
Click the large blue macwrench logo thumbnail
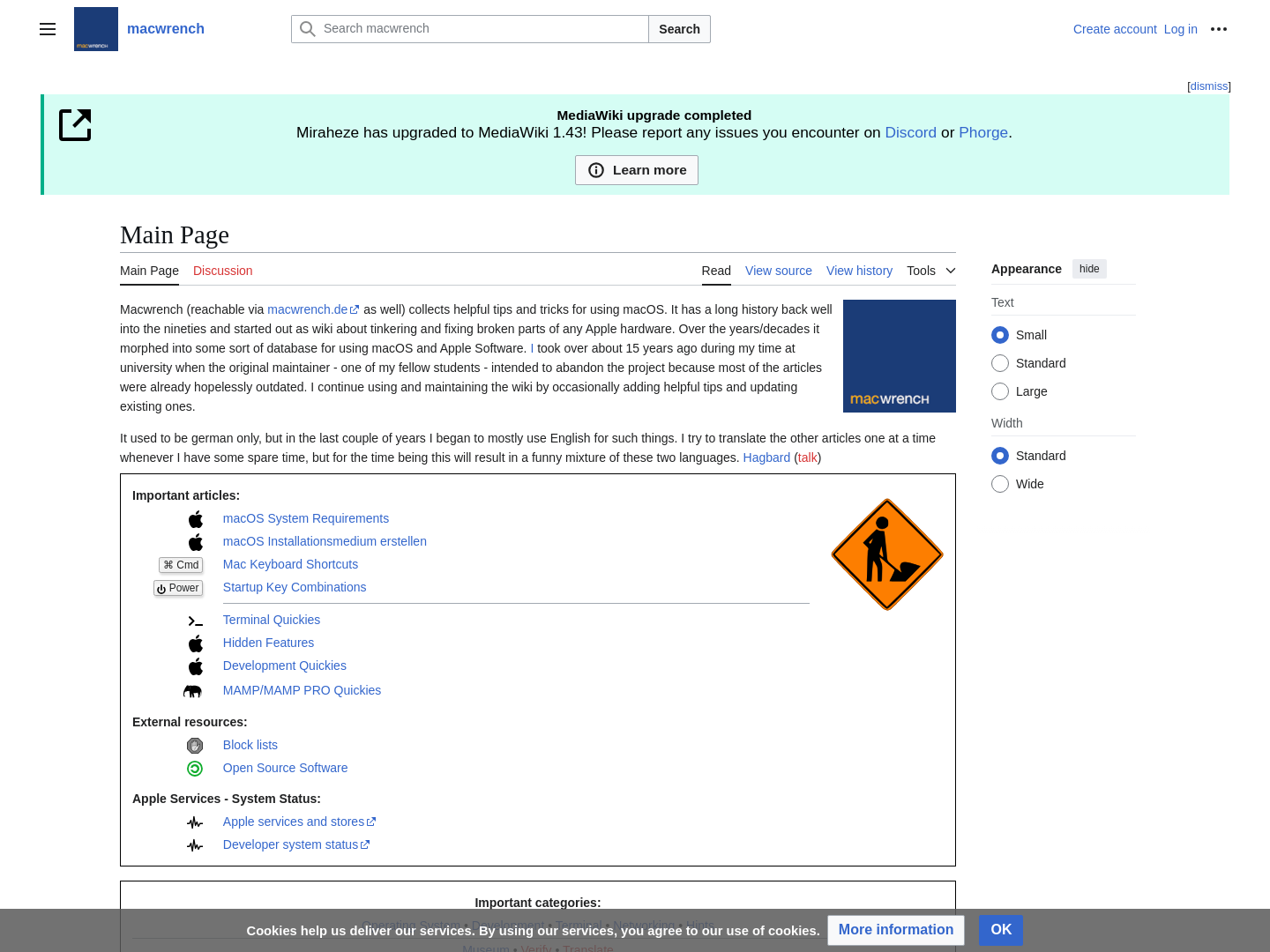[900, 356]
